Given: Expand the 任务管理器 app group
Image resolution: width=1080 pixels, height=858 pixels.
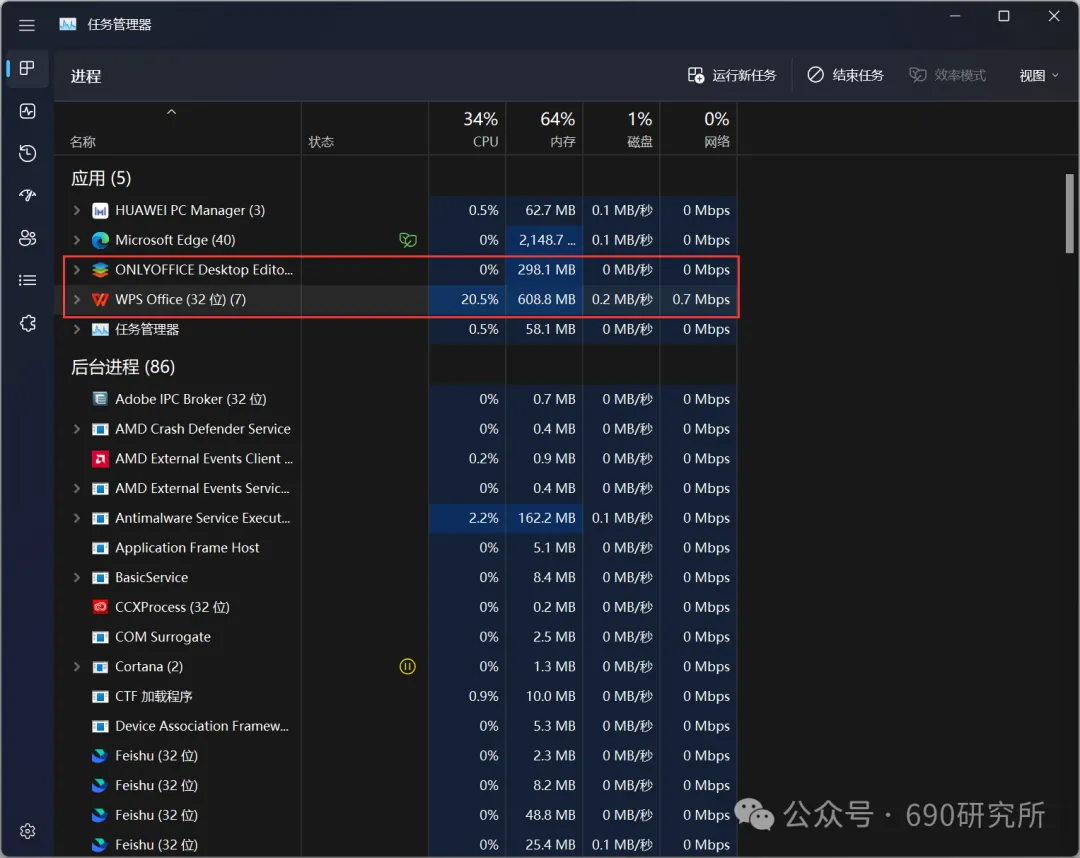Looking at the screenshot, I should pyautogui.click(x=76, y=330).
